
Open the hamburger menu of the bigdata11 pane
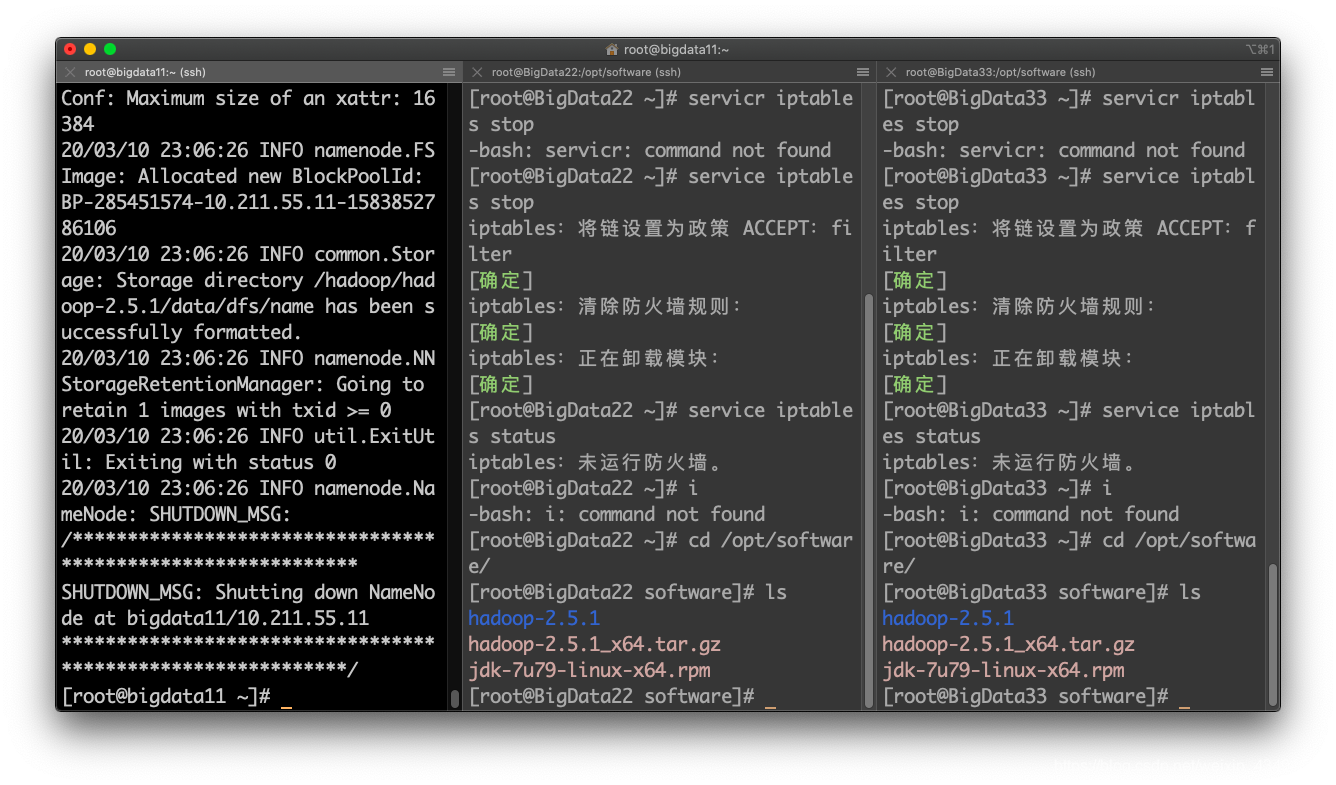449,72
